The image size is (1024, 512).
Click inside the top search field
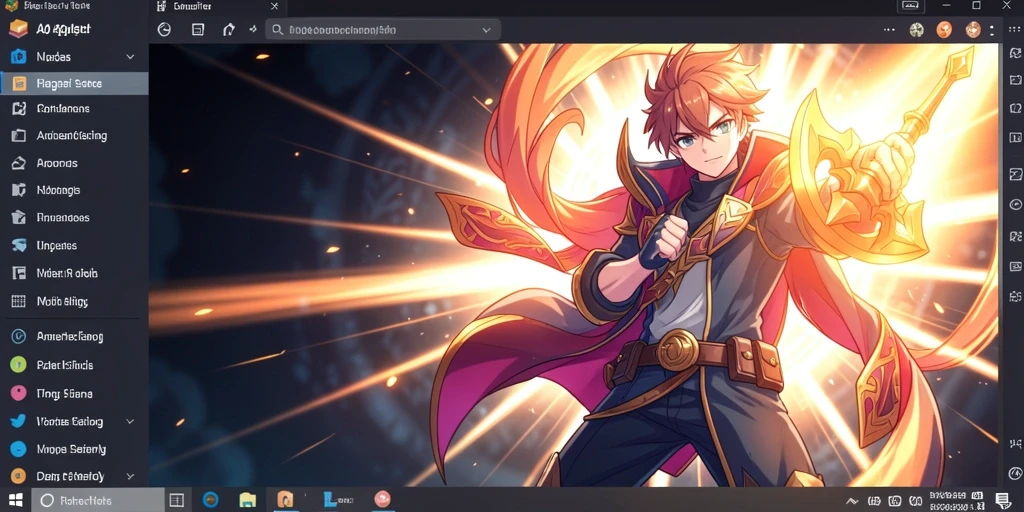383,30
